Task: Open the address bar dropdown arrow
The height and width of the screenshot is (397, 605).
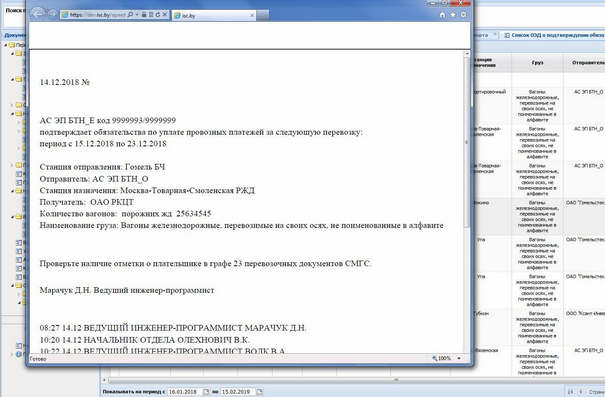Action: 137,15
